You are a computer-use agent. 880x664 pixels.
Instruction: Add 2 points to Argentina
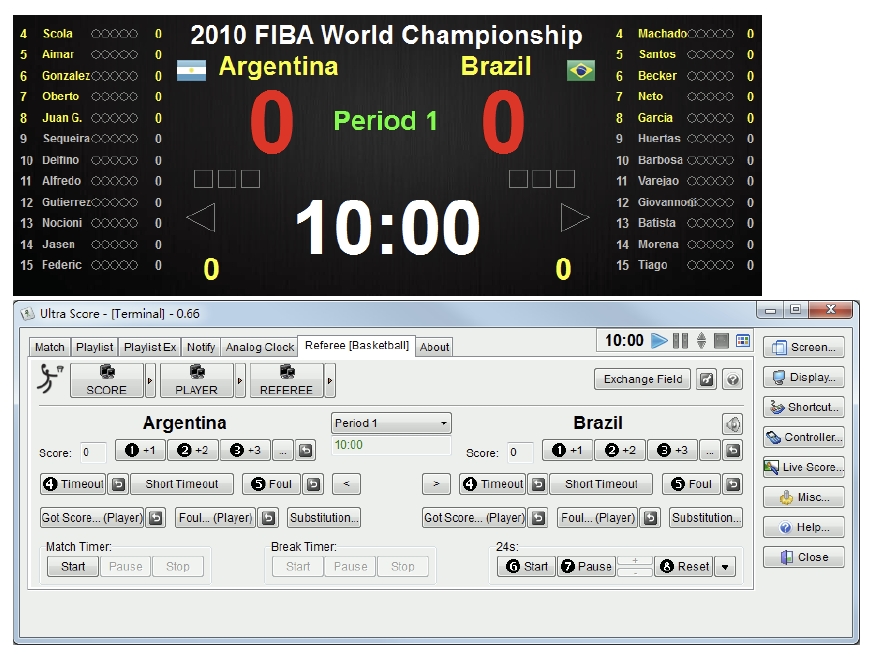tap(192, 450)
